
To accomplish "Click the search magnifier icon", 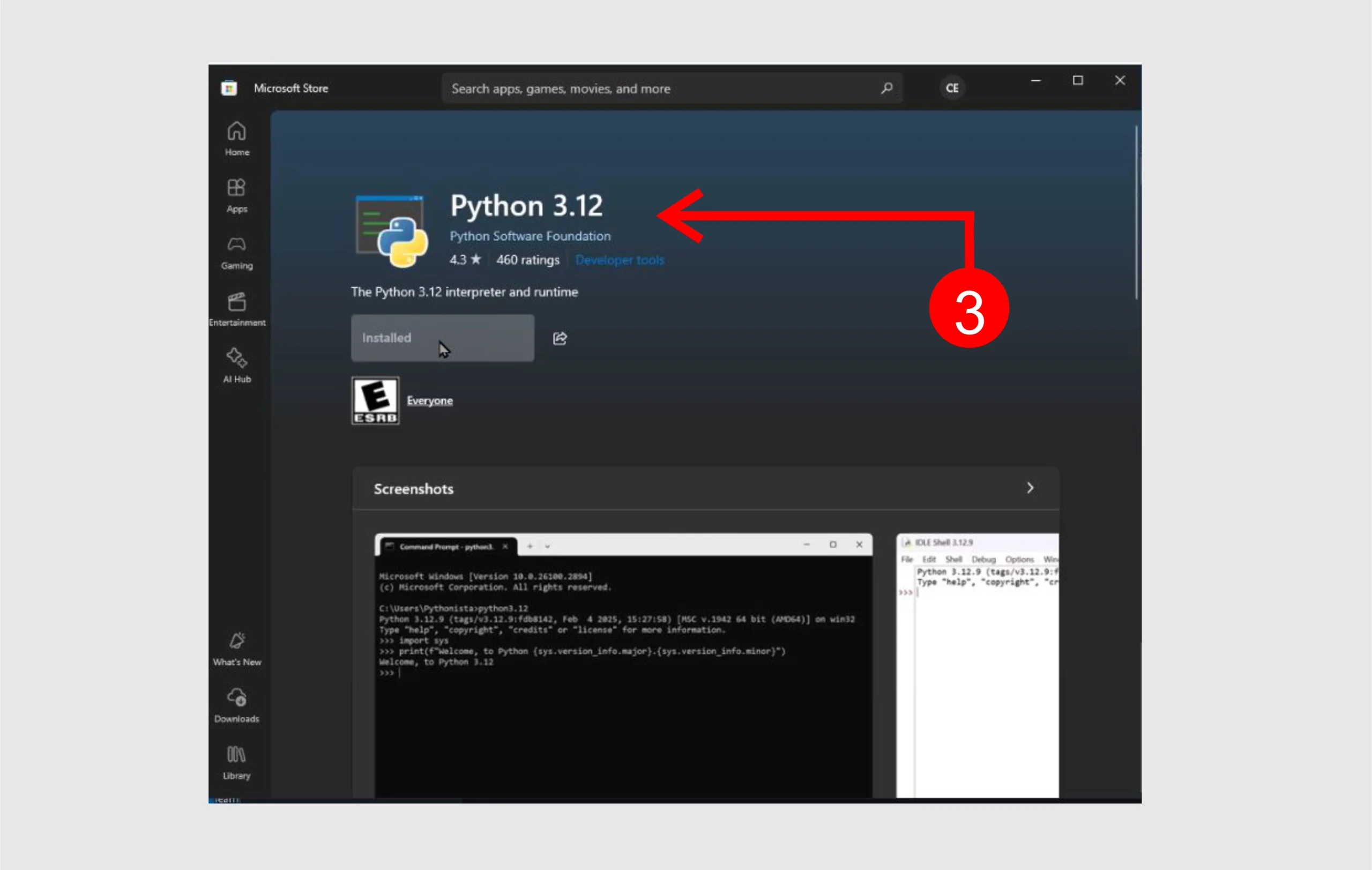I will tap(886, 88).
